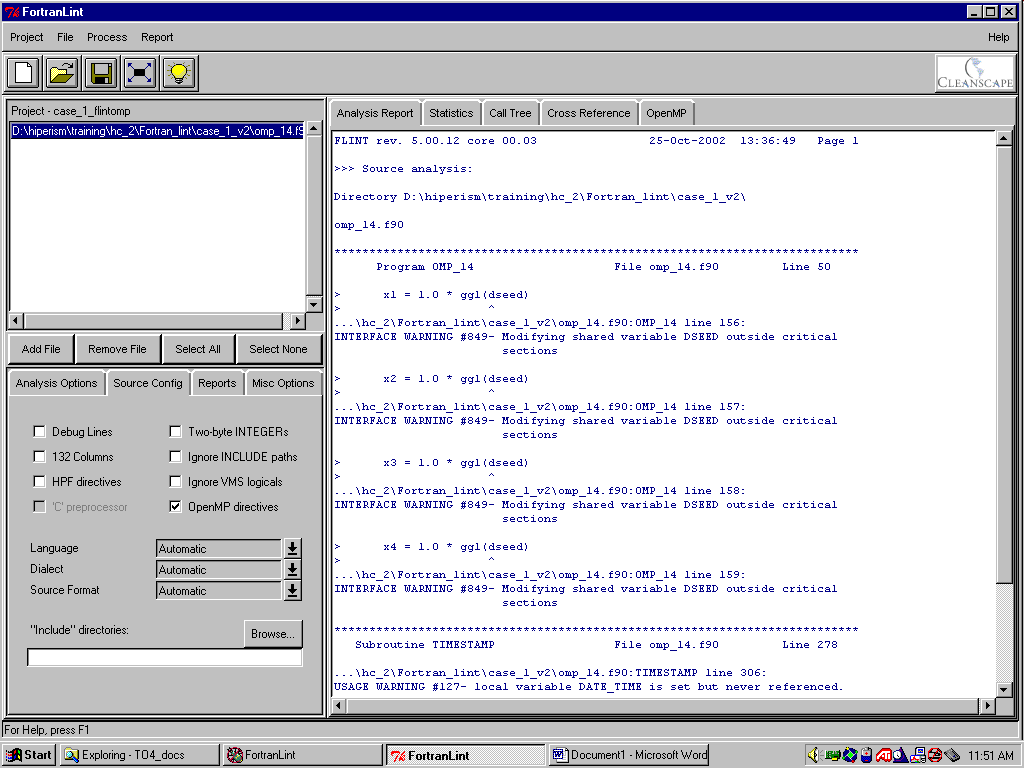This screenshot has height=768, width=1024.
Task: Click the Start button on taskbar
Action: tap(28, 755)
